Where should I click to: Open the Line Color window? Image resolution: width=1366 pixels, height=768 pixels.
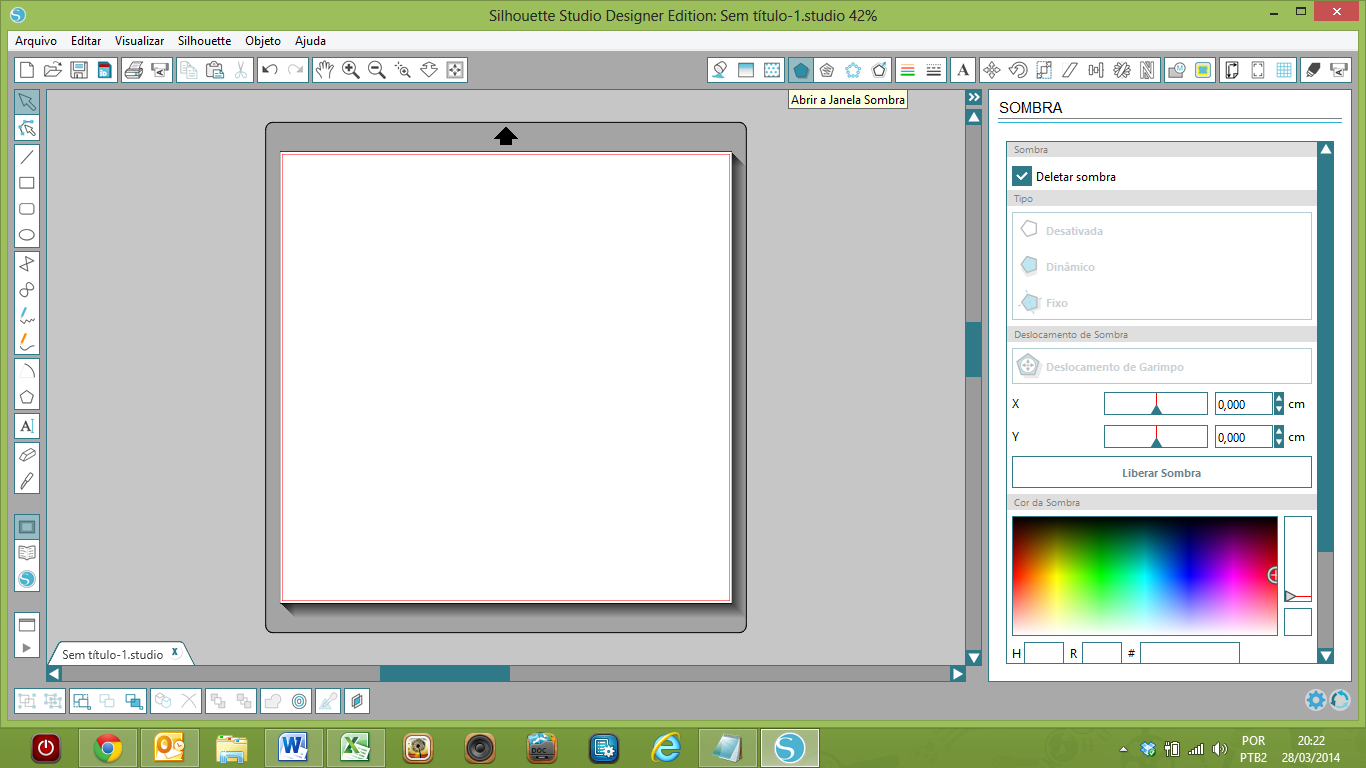click(x=907, y=70)
